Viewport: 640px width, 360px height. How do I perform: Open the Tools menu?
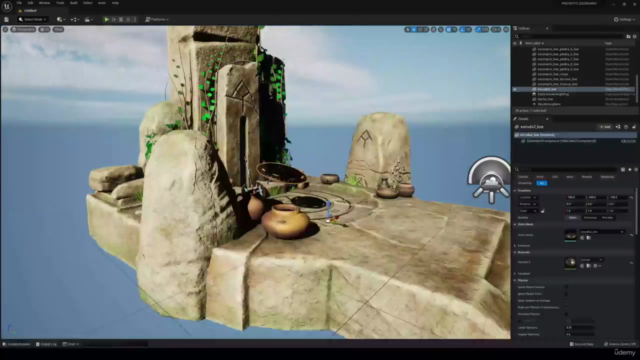click(60, 3)
